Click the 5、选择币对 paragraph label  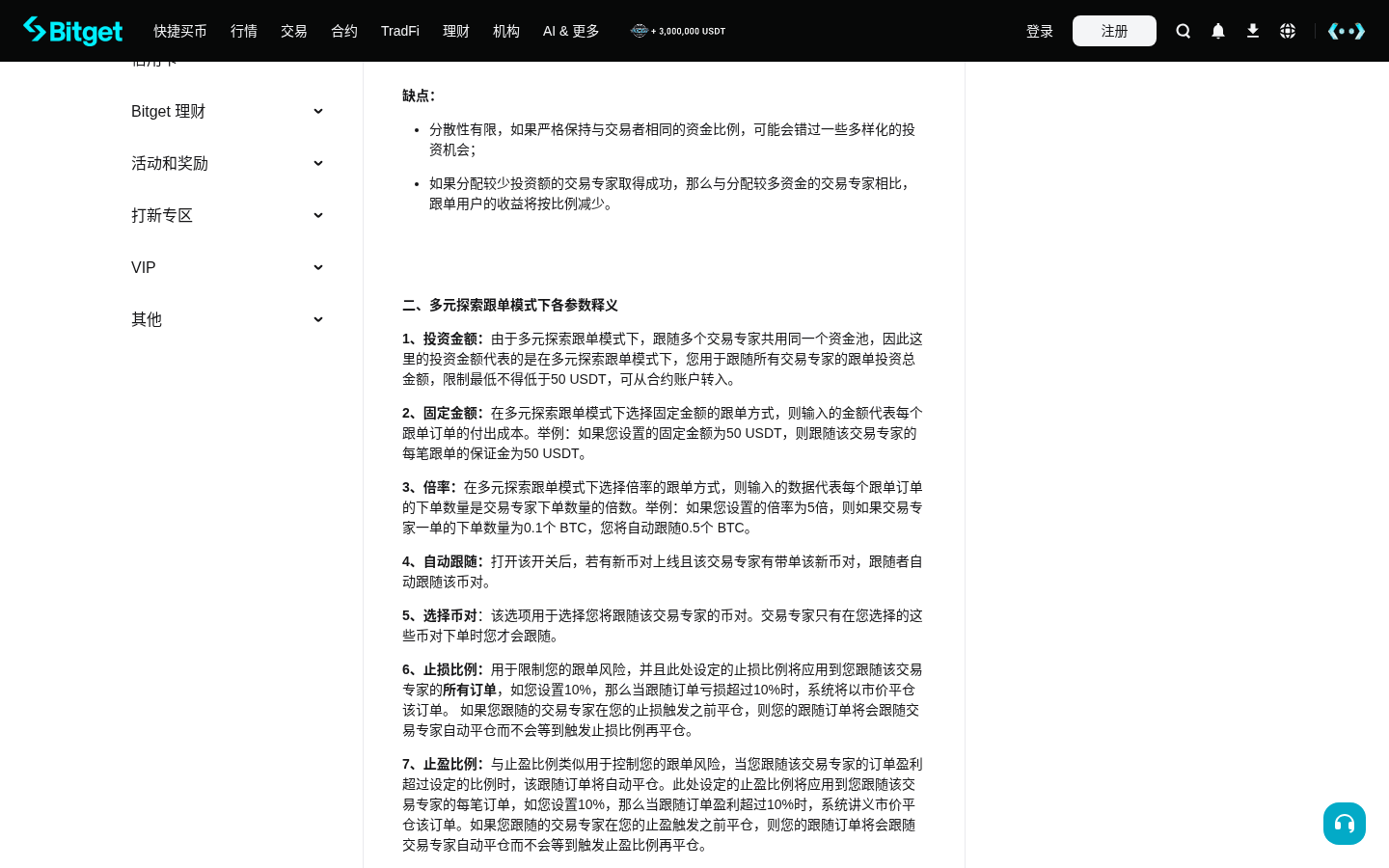(440, 615)
